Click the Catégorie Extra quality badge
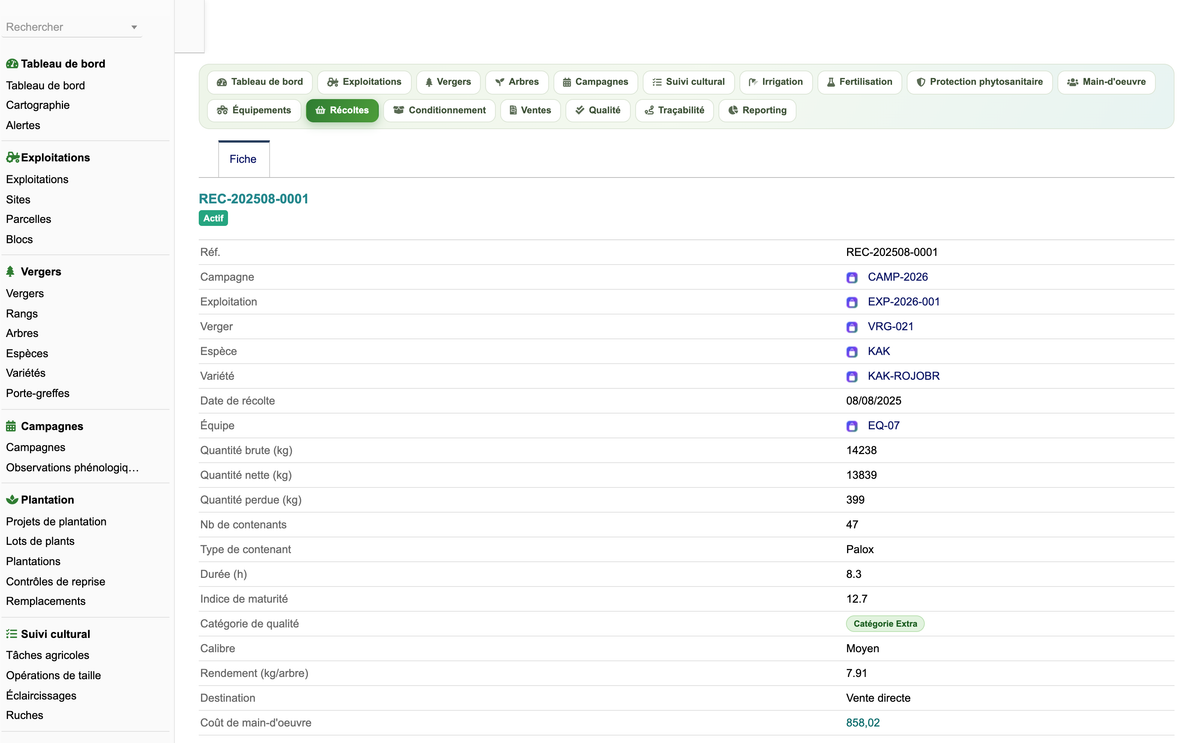Viewport: 1200px width, 743px height. (885, 624)
